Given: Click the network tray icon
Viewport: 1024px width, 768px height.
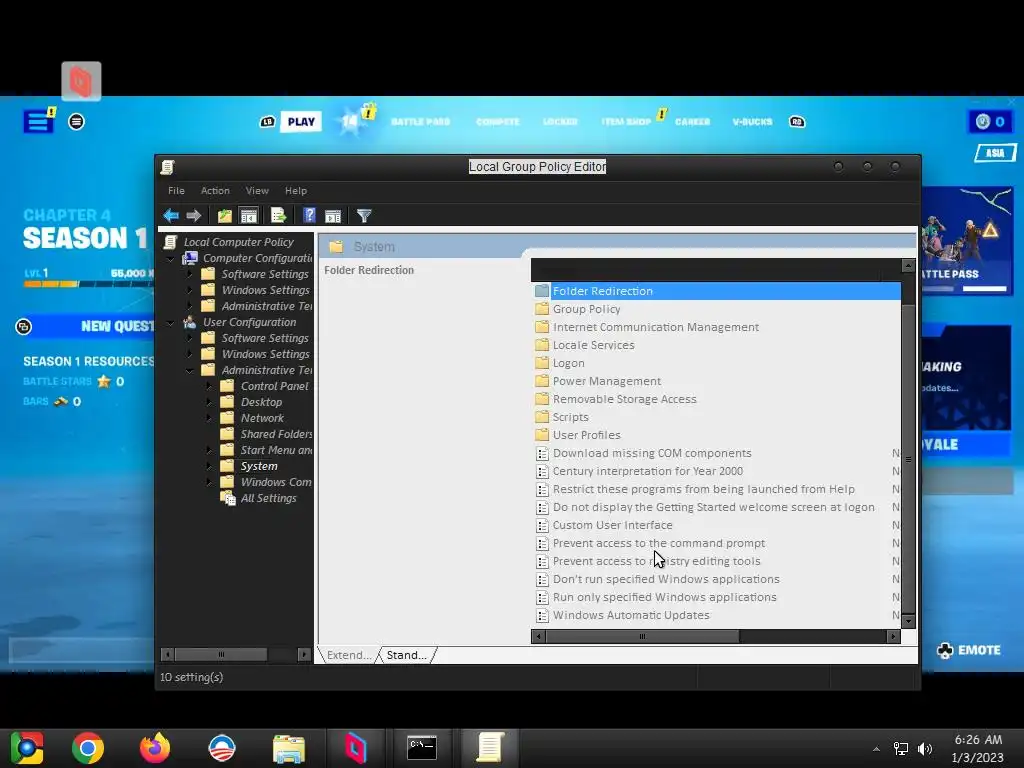Looking at the screenshot, I should pos(901,748).
